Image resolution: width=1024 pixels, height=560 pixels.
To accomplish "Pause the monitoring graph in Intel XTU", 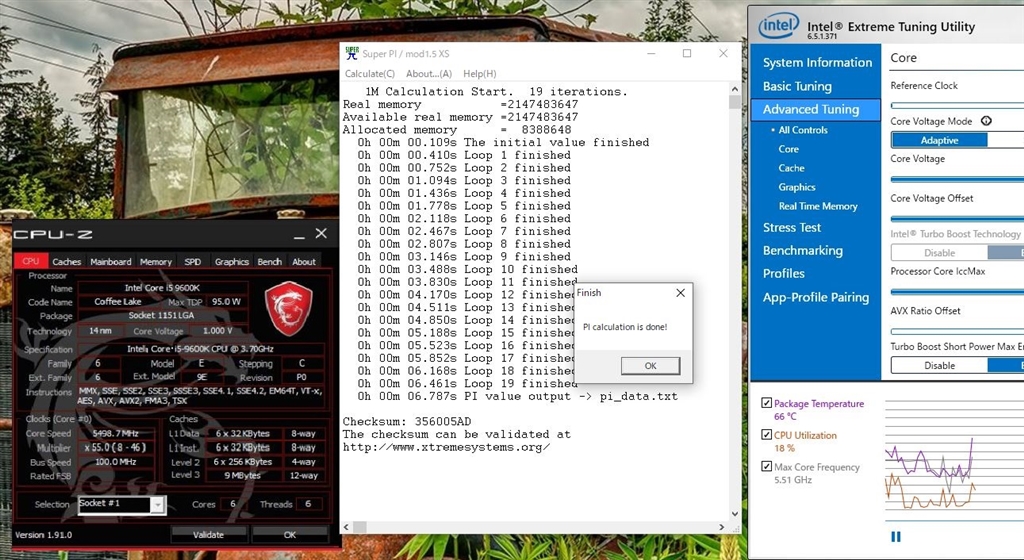I will [895, 537].
